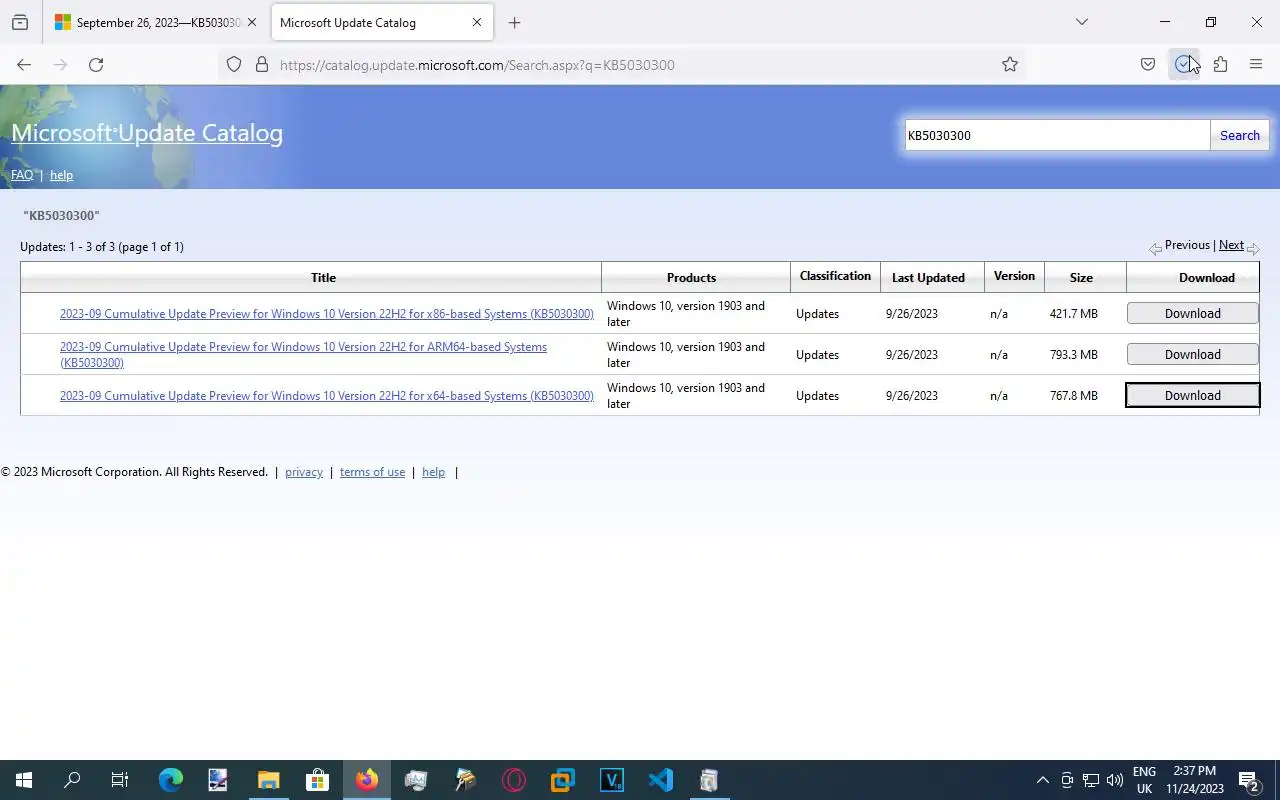
Task: Go back to the previous page
Action: [24, 65]
